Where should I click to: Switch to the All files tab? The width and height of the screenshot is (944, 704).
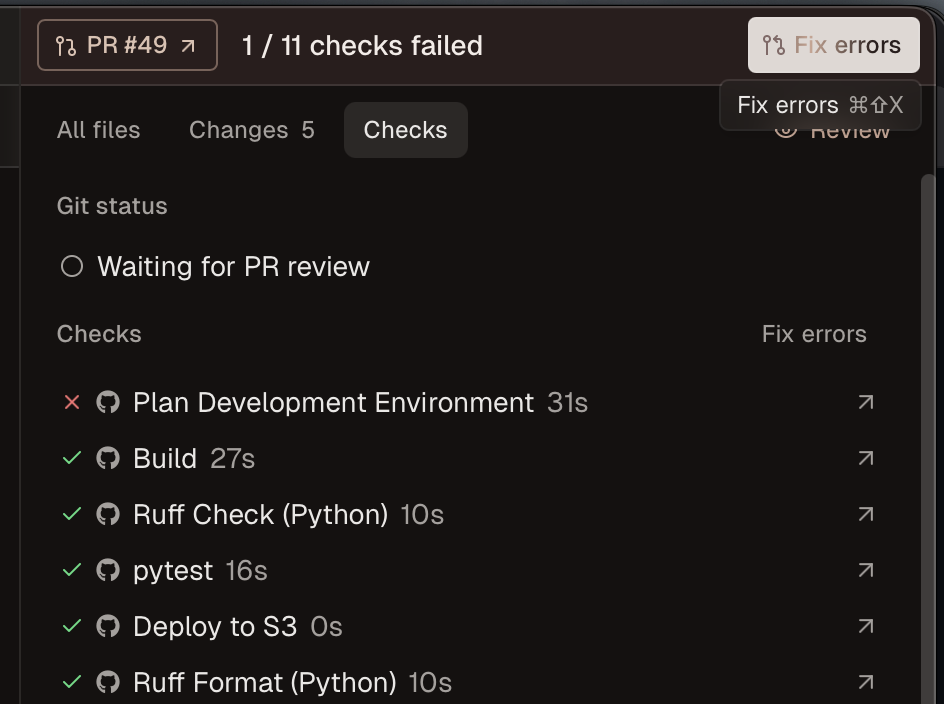coord(98,130)
